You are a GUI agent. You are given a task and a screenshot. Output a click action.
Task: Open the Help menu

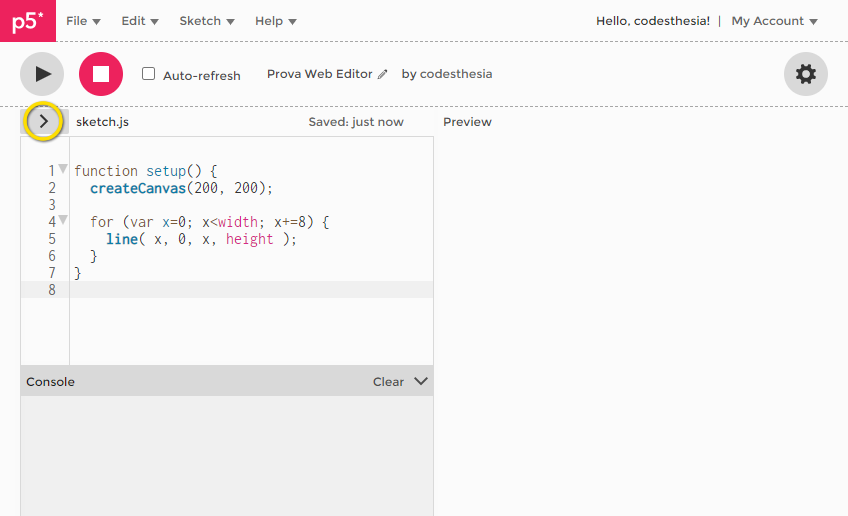pos(275,21)
